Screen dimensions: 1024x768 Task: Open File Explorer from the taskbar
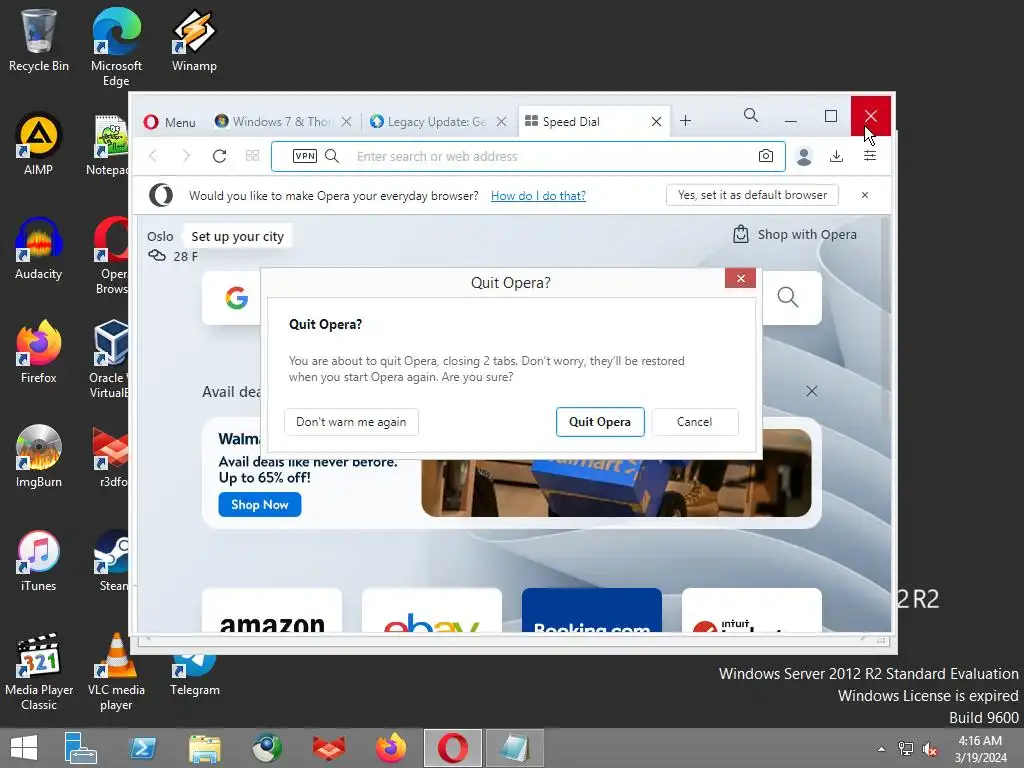[x=204, y=748]
